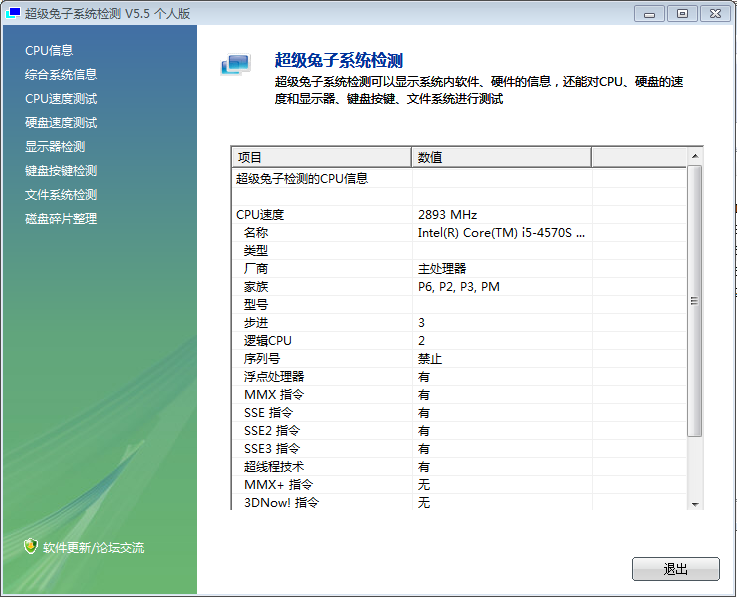This screenshot has width=737, height=598.
Task: Select the 显示器检测 option
Action: click(55, 146)
